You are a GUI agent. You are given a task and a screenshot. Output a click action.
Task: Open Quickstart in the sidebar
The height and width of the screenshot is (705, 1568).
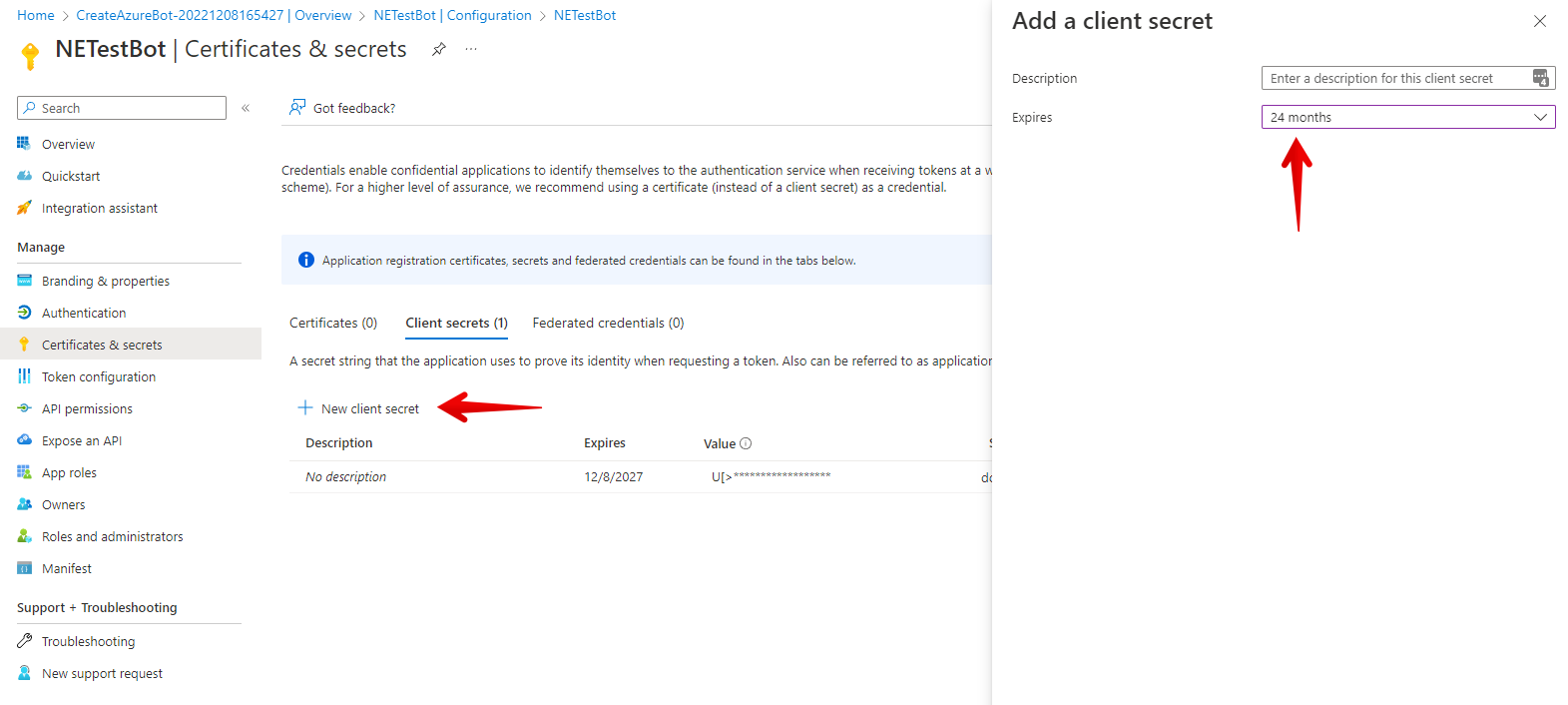pos(71,176)
